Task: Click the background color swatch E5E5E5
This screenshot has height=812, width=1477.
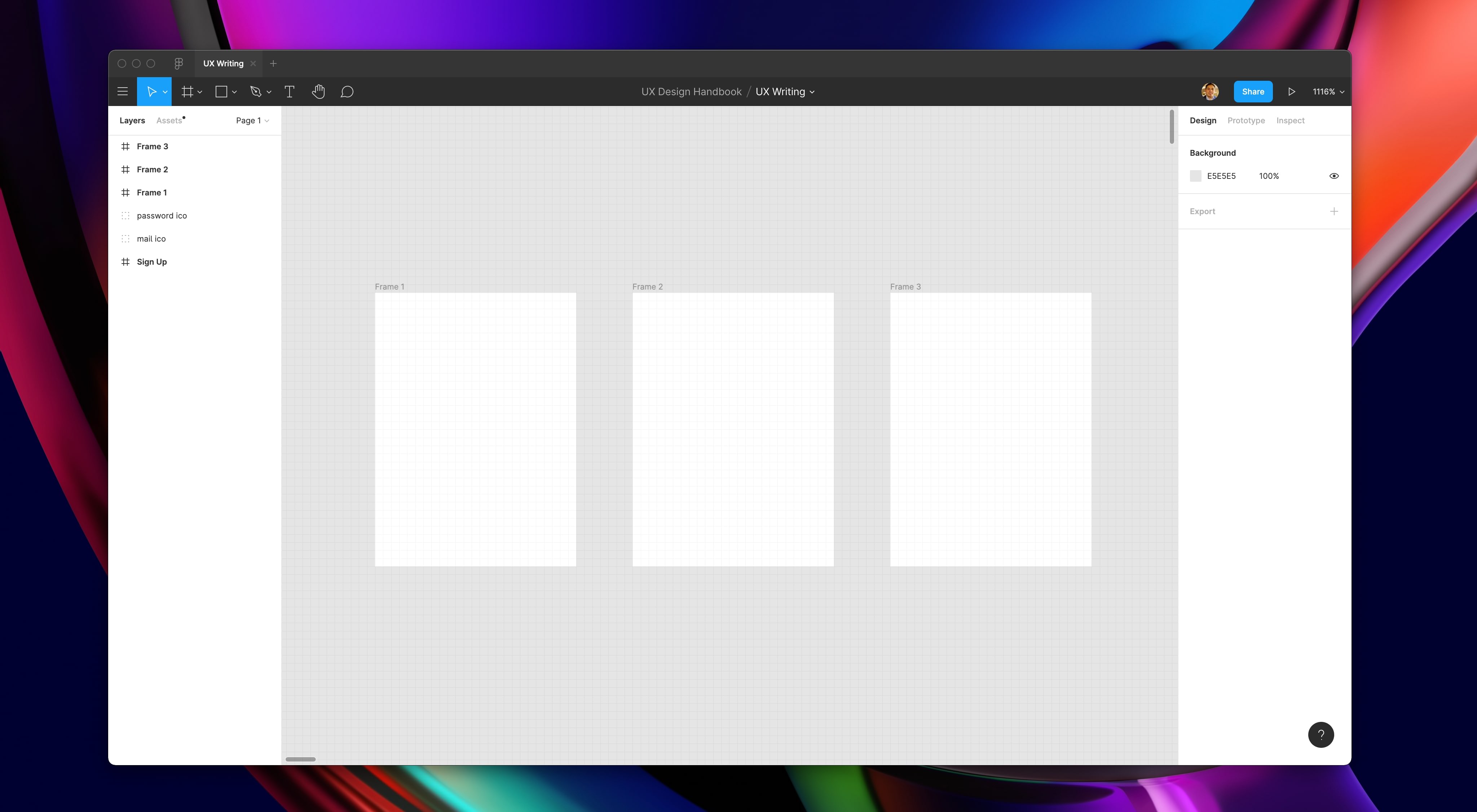Action: click(1195, 176)
